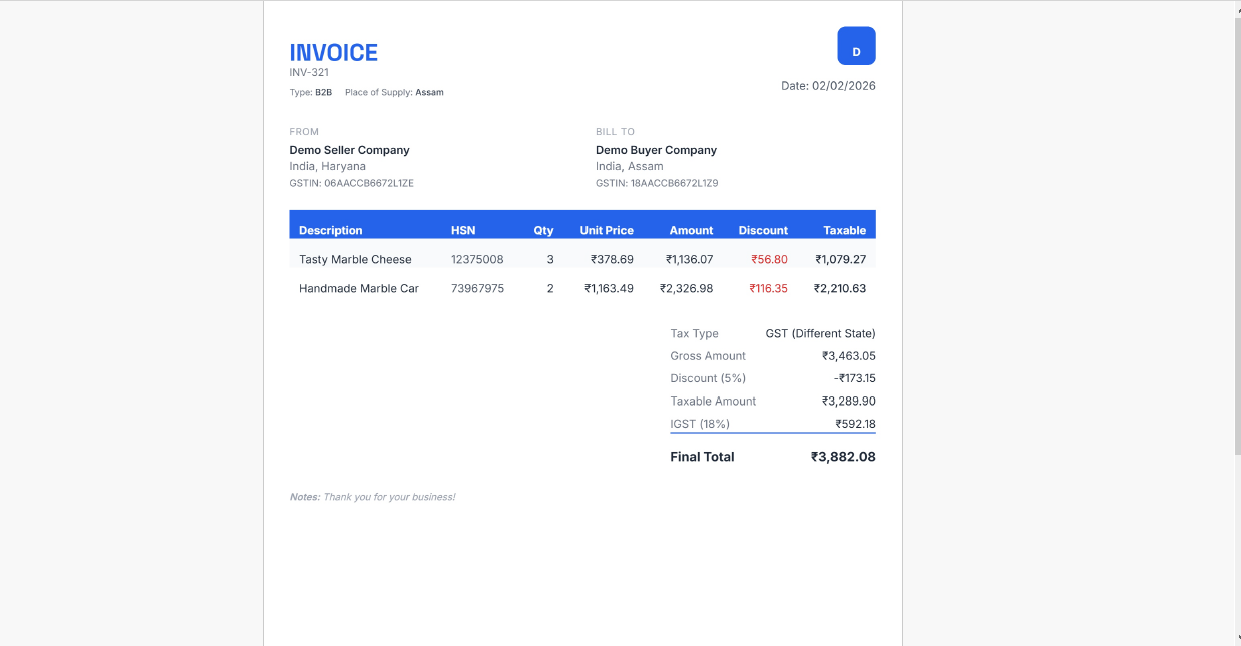1241x646 pixels.
Task: Click Demo Buyer Company name
Action: click(x=656, y=150)
